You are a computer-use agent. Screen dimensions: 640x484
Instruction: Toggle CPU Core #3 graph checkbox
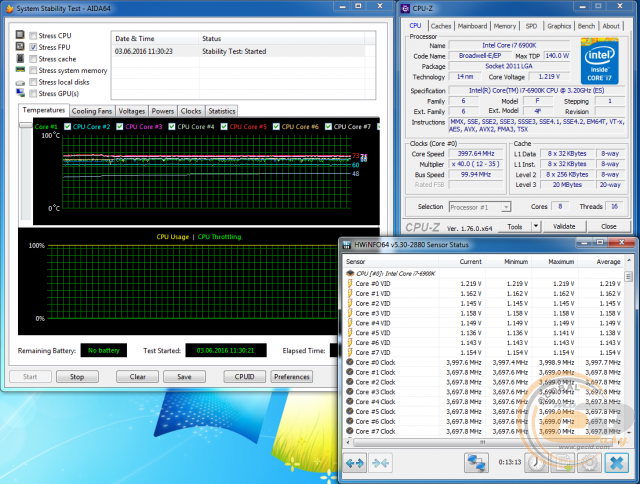tap(120, 127)
